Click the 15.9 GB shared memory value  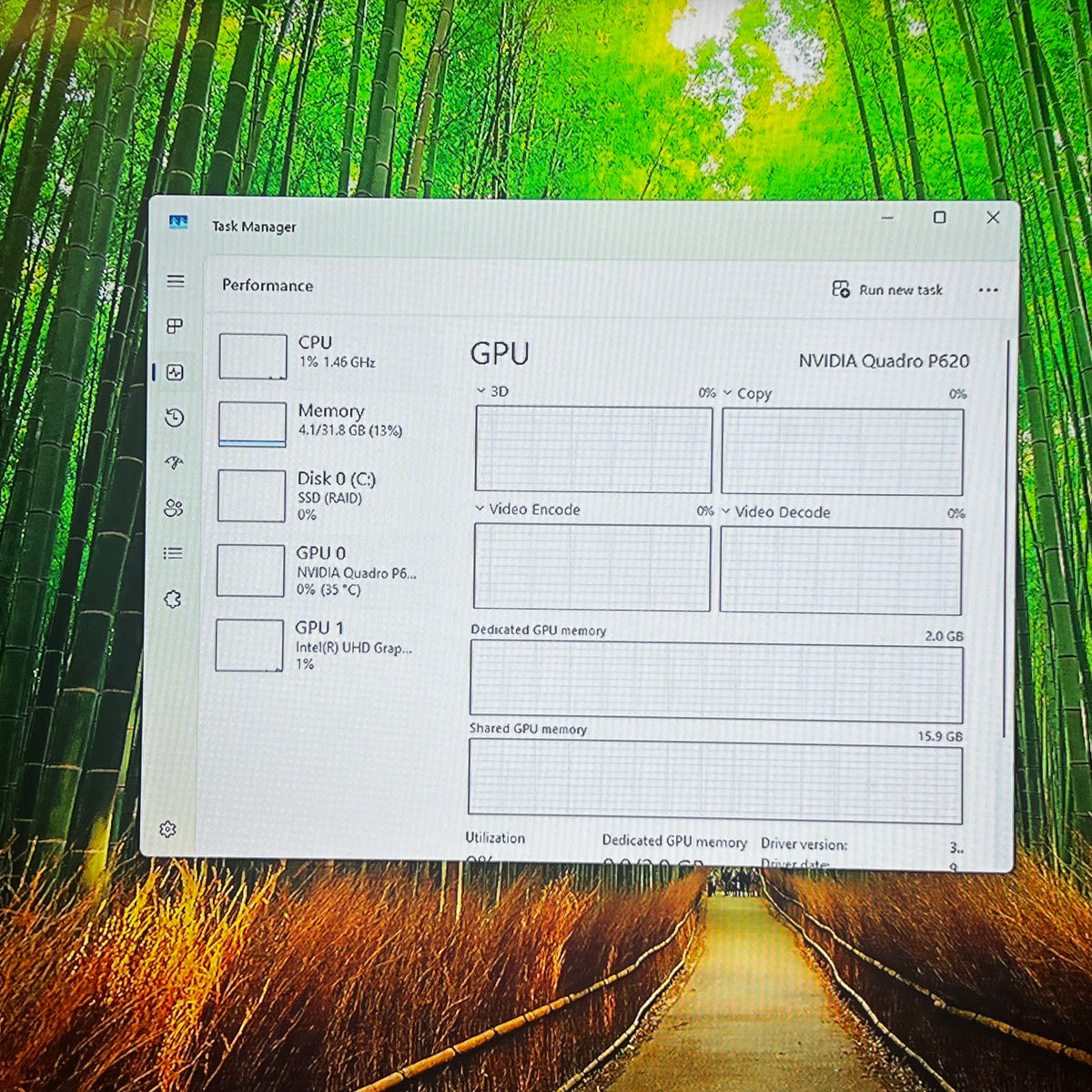point(940,736)
